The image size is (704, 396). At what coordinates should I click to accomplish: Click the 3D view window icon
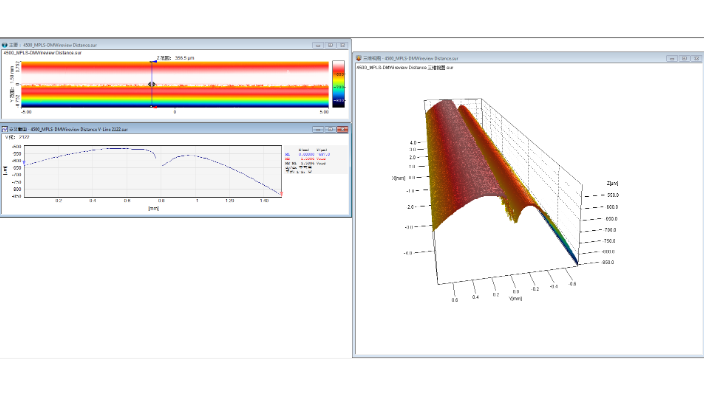pyautogui.click(x=359, y=58)
